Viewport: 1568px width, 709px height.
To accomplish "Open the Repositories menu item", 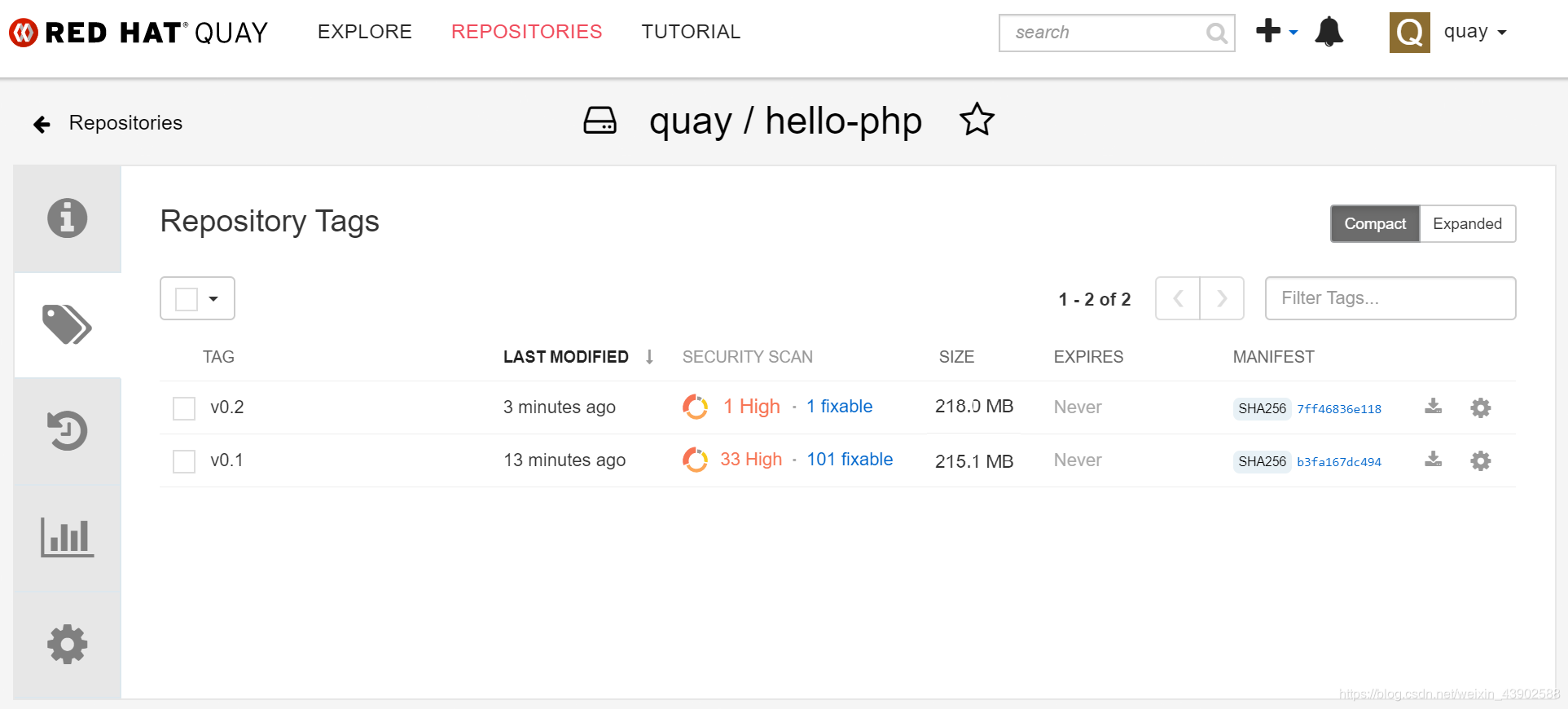I will [x=527, y=32].
